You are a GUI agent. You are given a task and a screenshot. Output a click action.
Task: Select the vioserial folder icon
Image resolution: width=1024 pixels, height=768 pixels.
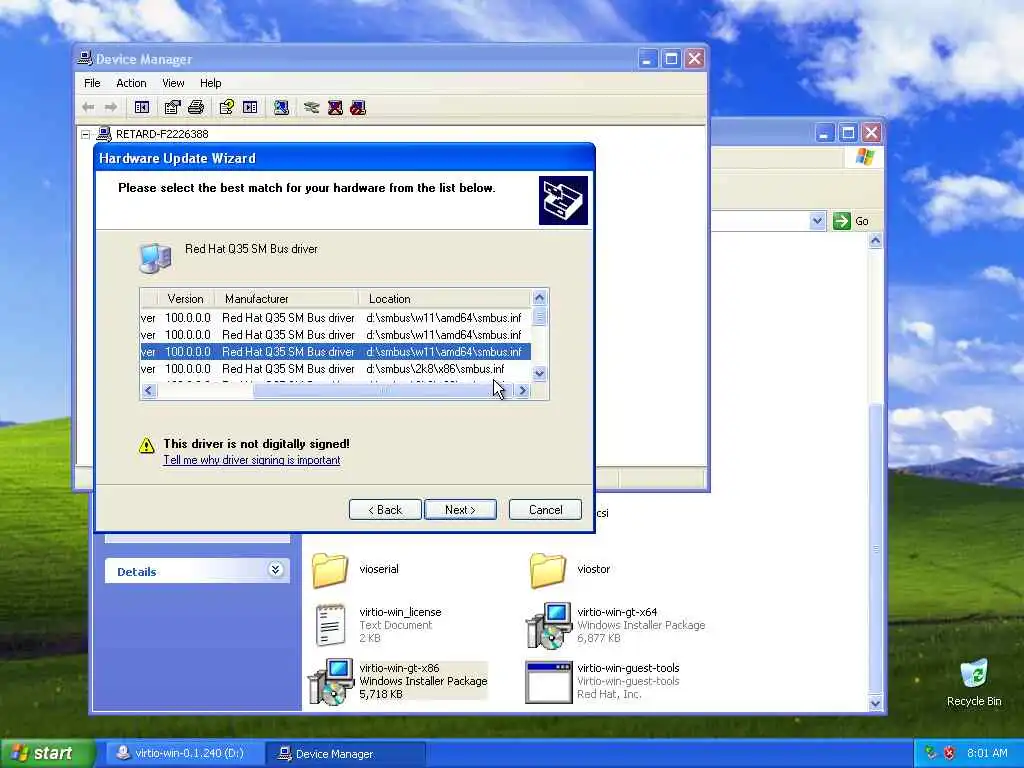pyautogui.click(x=330, y=570)
